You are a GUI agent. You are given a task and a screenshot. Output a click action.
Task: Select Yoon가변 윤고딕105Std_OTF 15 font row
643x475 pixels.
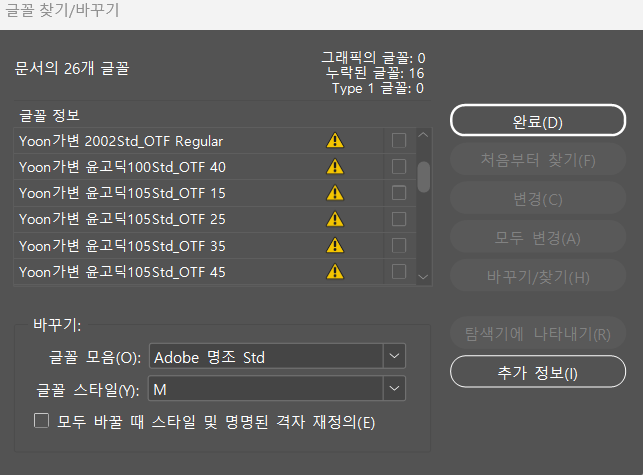pos(215,193)
